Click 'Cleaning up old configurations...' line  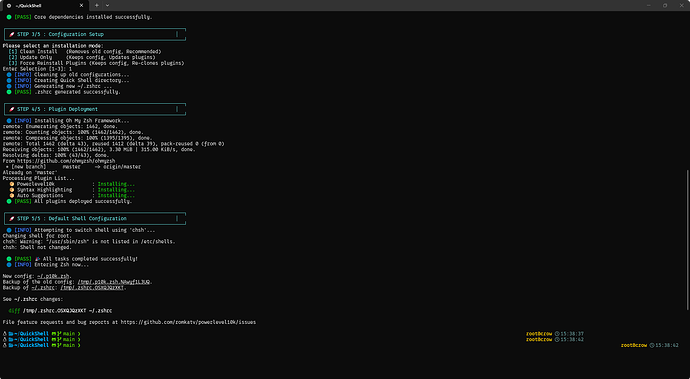(68, 74)
